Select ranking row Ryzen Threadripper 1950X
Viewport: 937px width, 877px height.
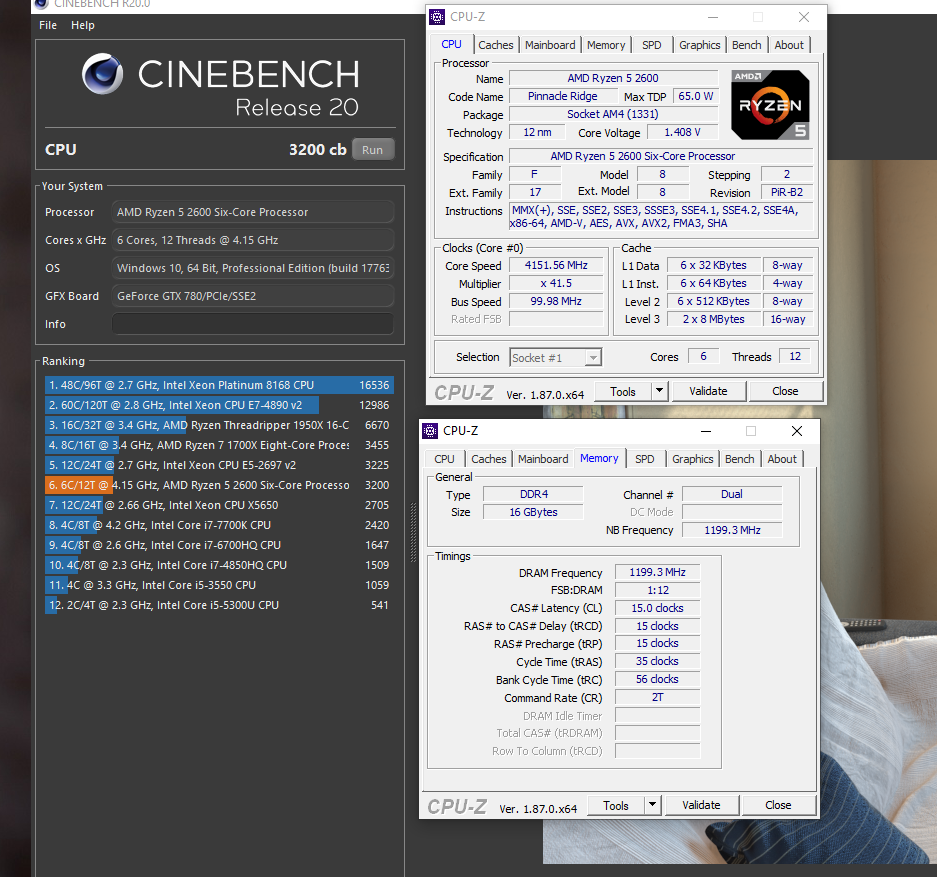pyautogui.click(x=219, y=425)
